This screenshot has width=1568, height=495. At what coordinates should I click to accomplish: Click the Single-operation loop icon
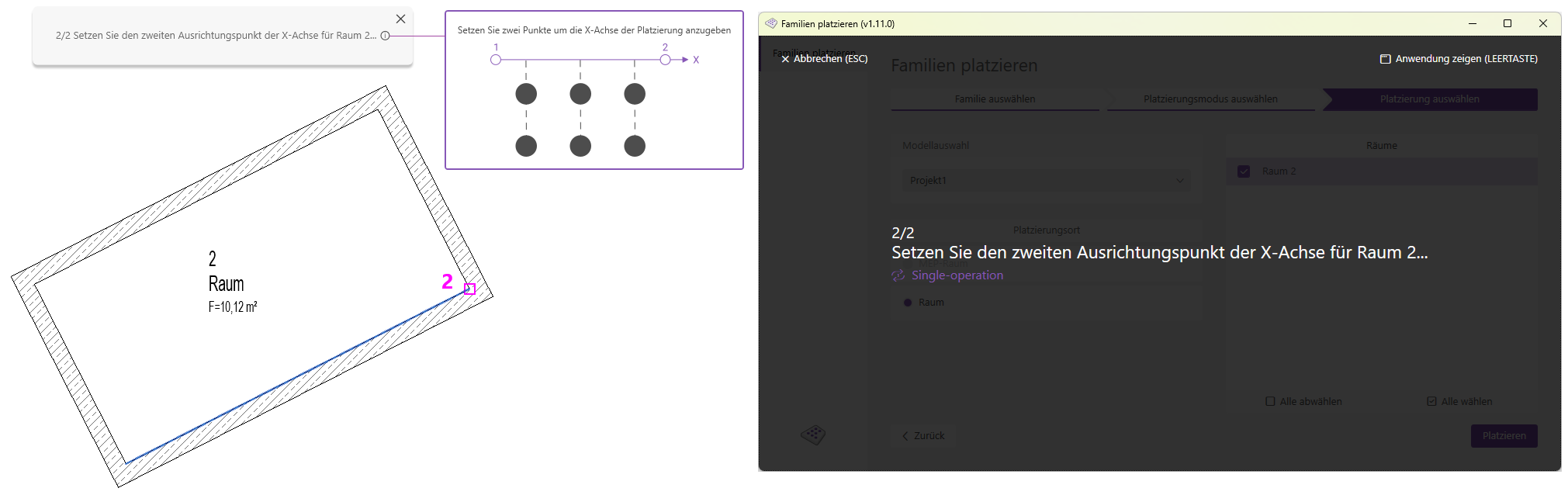(x=898, y=275)
